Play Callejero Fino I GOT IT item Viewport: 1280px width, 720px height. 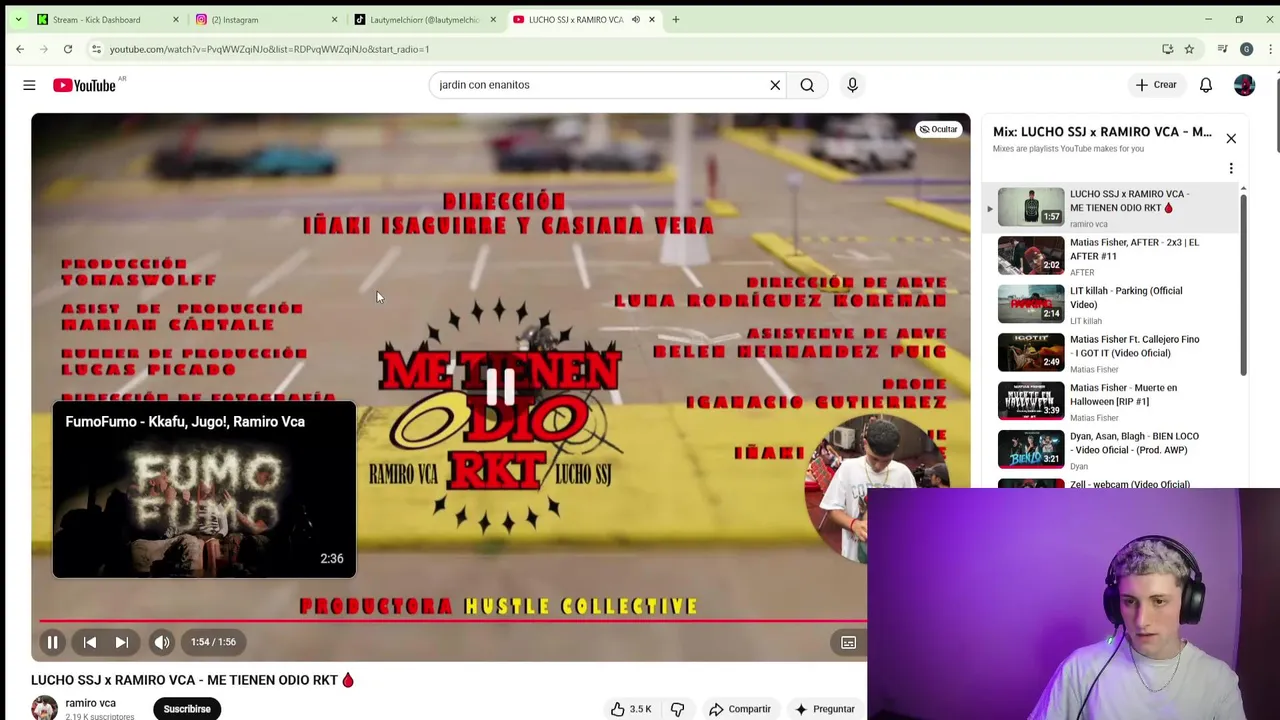tap(1110, 353)
